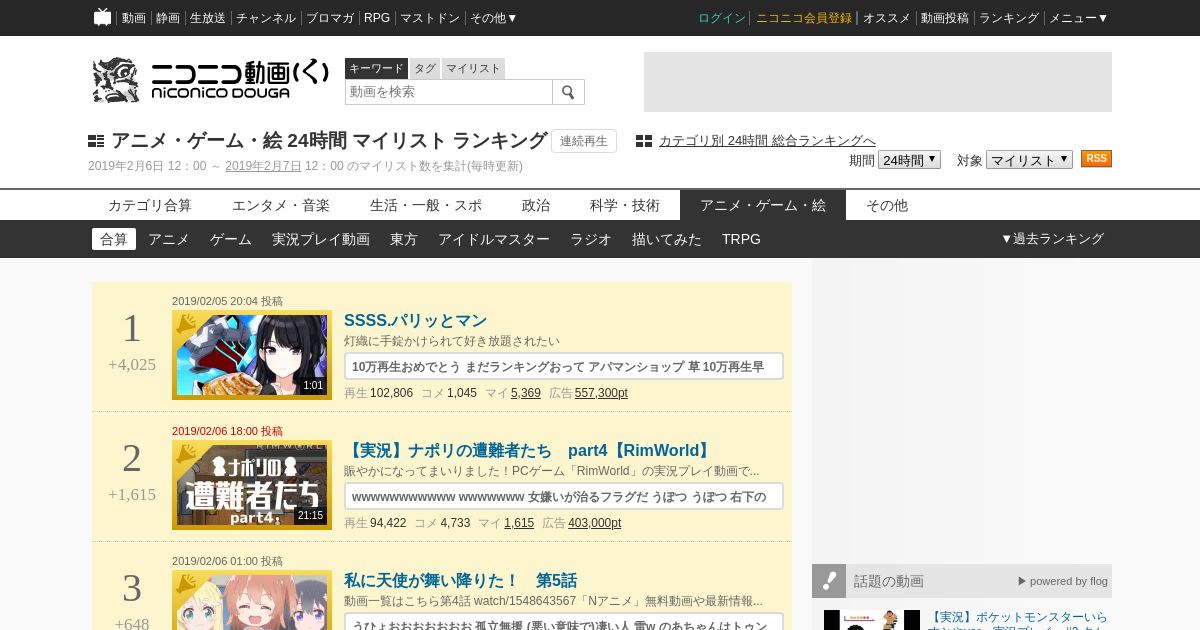The image size is (1200, 630).
Task: Switch to 生活・一般・スポ category tab
Action: pos(426,205)
